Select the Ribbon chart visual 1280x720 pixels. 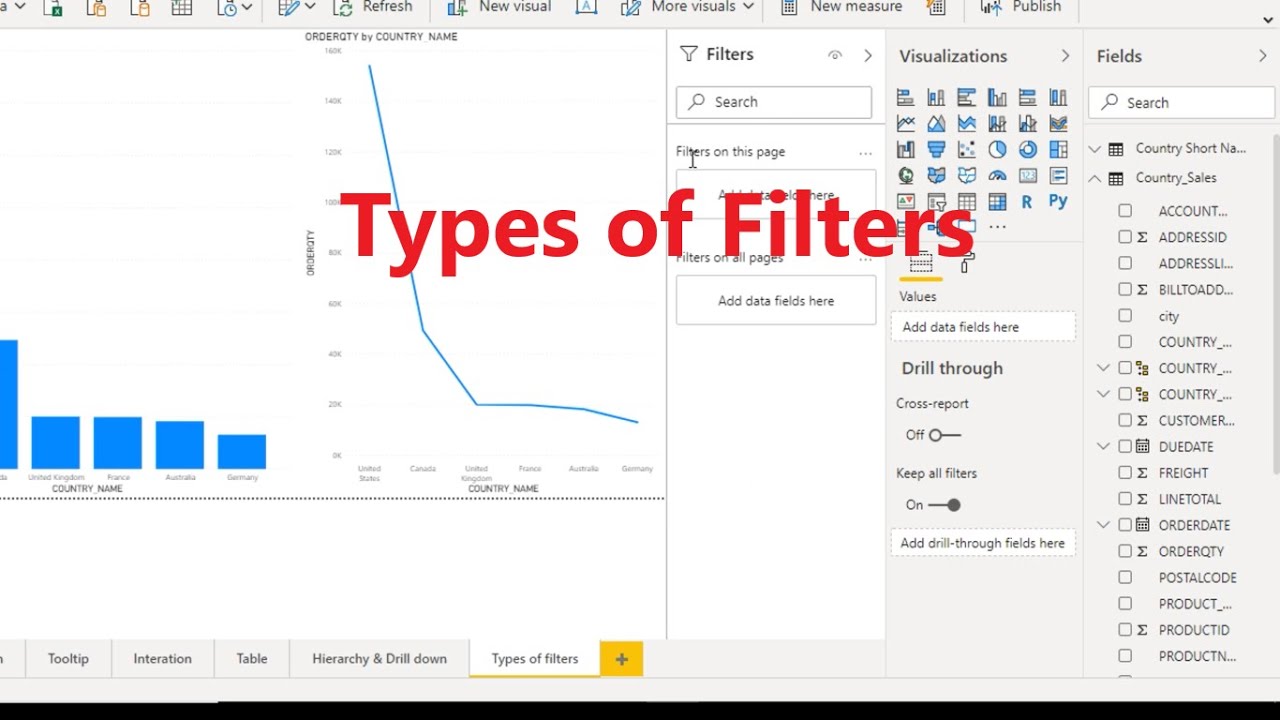click(1058, 123)
